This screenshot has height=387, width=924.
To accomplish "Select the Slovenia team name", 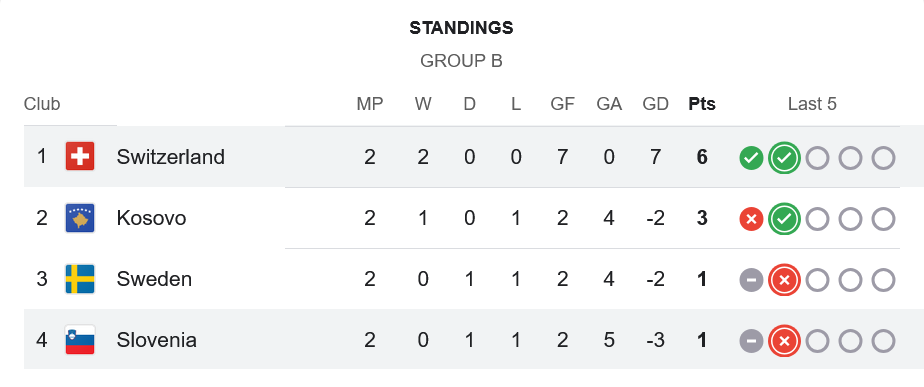I will pos(157,340).
